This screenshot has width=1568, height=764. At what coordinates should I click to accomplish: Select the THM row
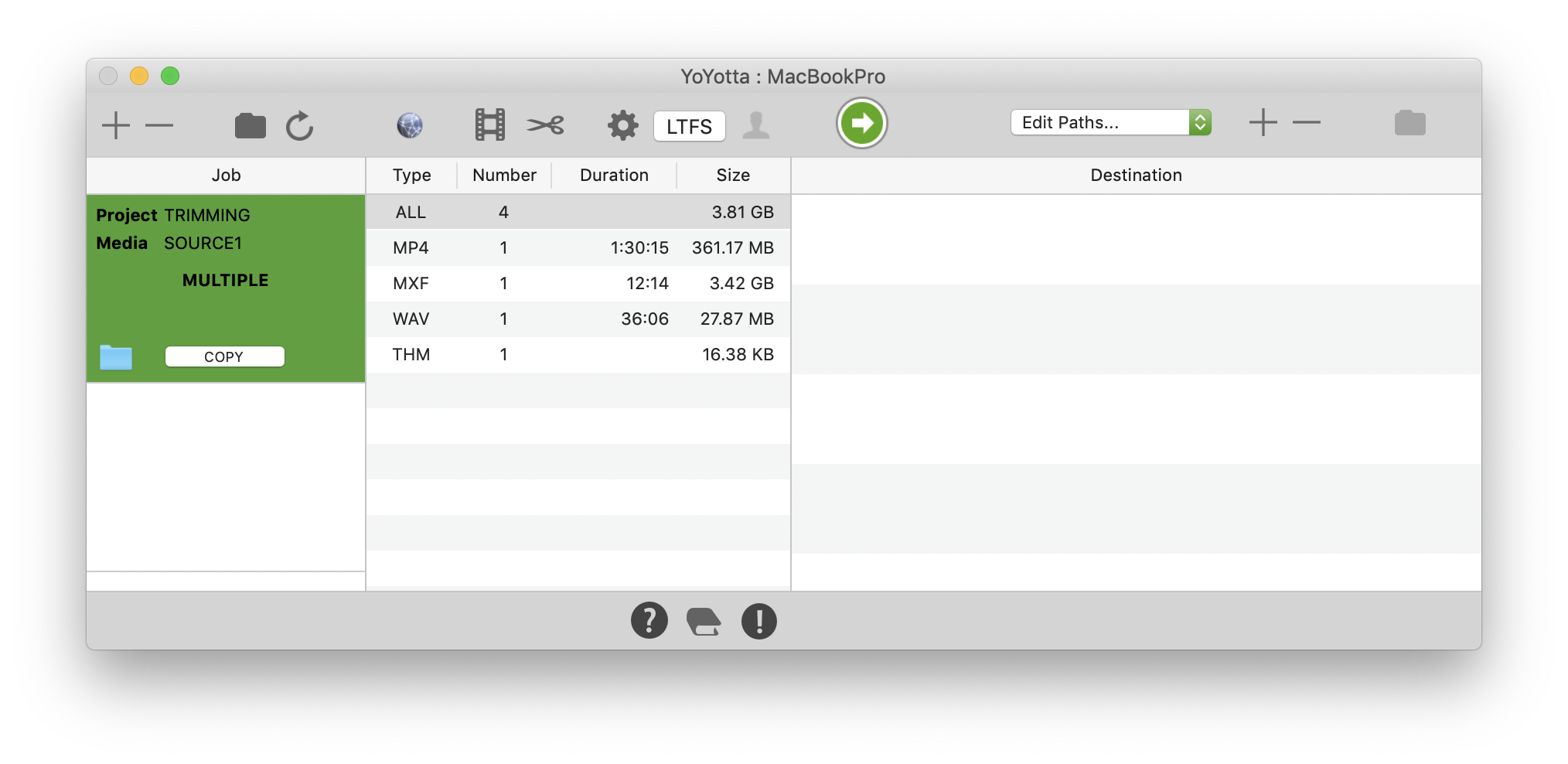point(578,355)
